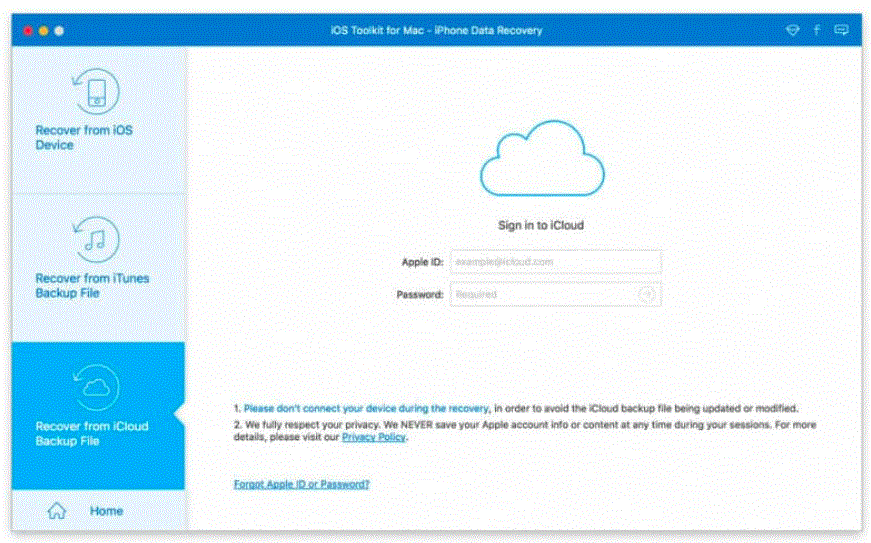Click the iTunes music note recovery icon
Viewport: 871px width, 543px height.
(x=96, y=239)
